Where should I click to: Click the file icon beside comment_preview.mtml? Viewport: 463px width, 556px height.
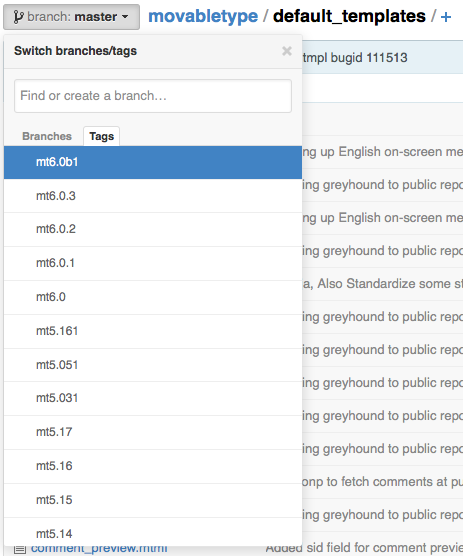[20, 550]
